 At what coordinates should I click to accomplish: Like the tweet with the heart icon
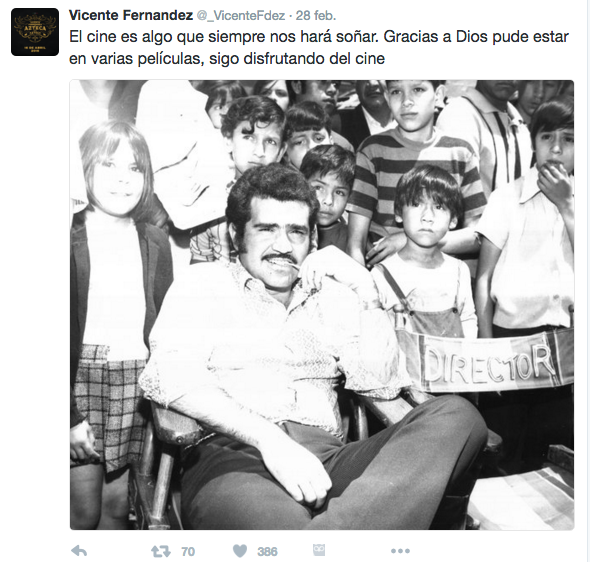pos(240,551)
